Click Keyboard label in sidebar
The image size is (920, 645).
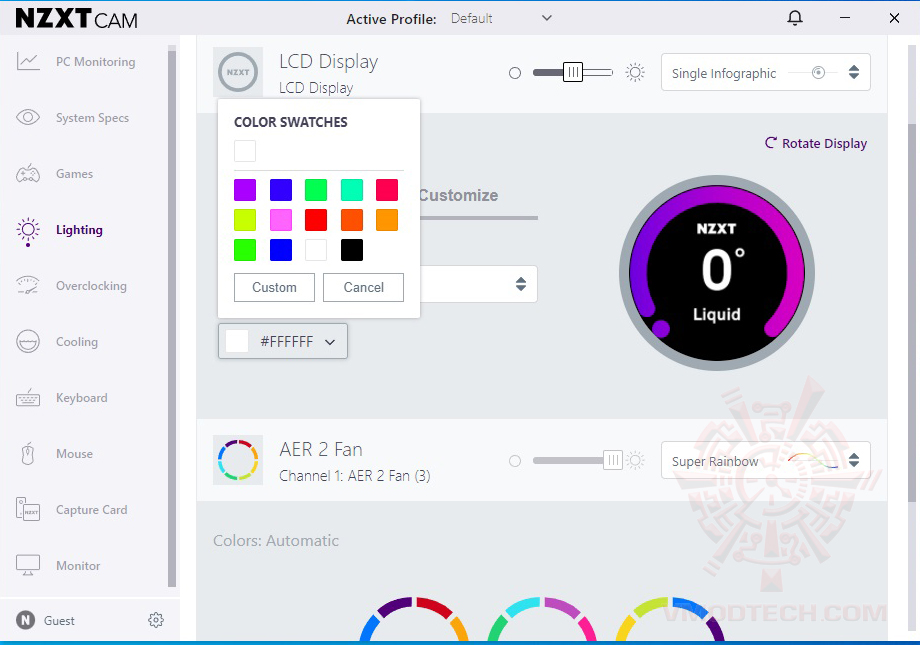point(82,398)
